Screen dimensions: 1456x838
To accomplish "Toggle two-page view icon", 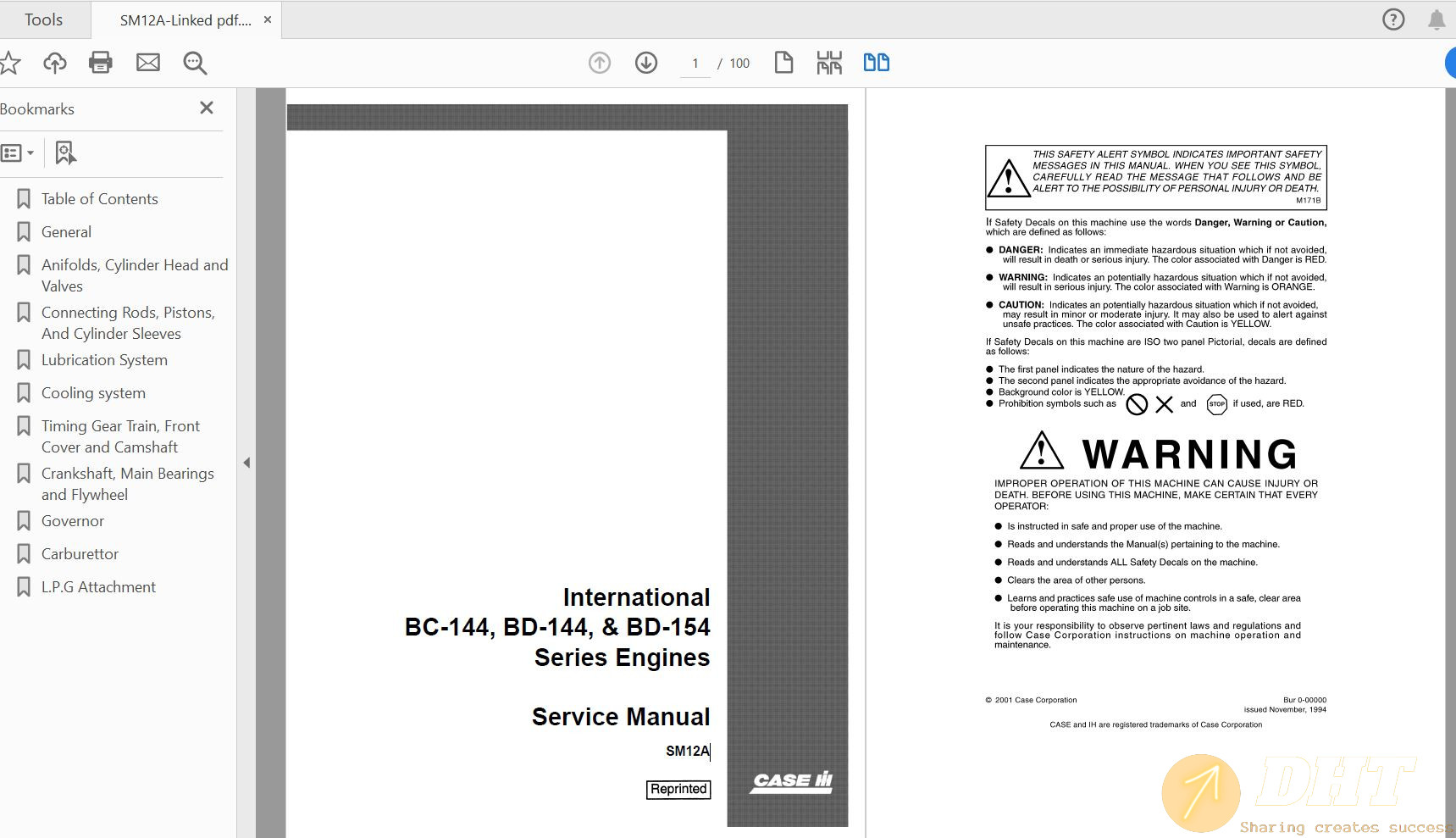I will (877, 63).
